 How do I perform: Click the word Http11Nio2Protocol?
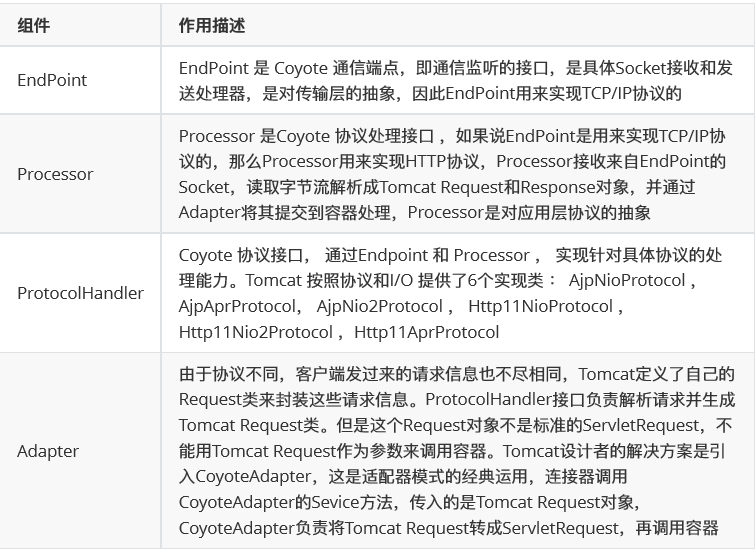255,331
